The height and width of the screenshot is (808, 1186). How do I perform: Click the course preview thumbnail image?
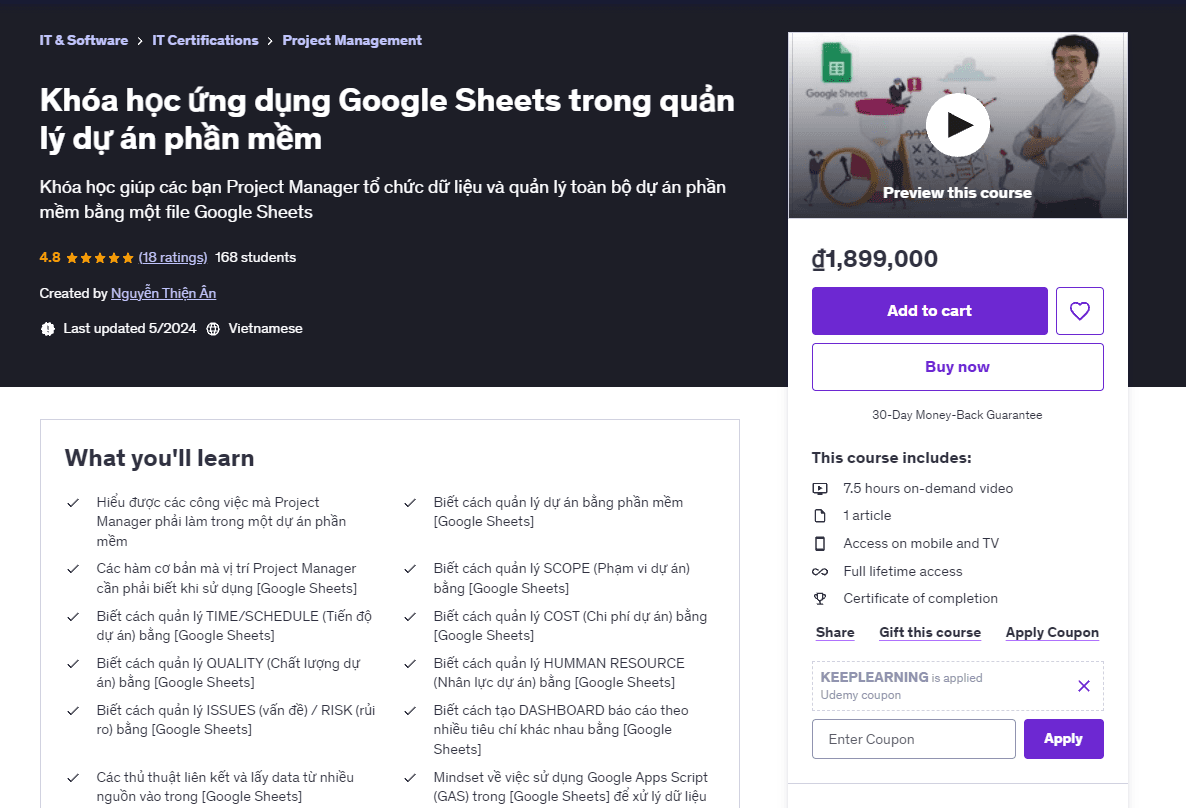958,125
